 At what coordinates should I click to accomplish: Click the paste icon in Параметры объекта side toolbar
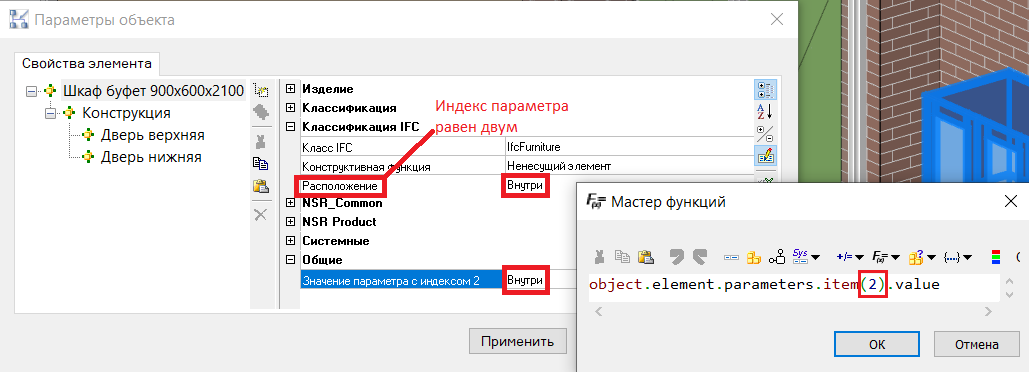click(261, 186)
